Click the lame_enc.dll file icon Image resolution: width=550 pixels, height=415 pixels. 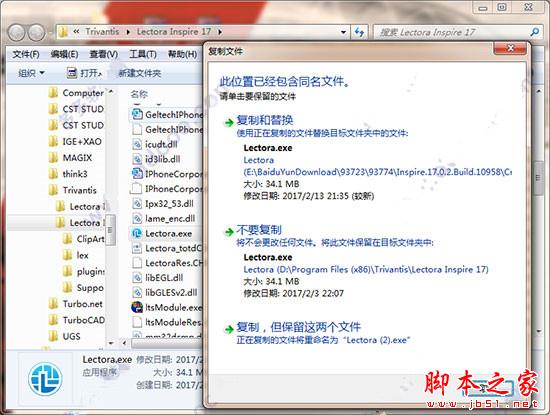coord(136,218)
